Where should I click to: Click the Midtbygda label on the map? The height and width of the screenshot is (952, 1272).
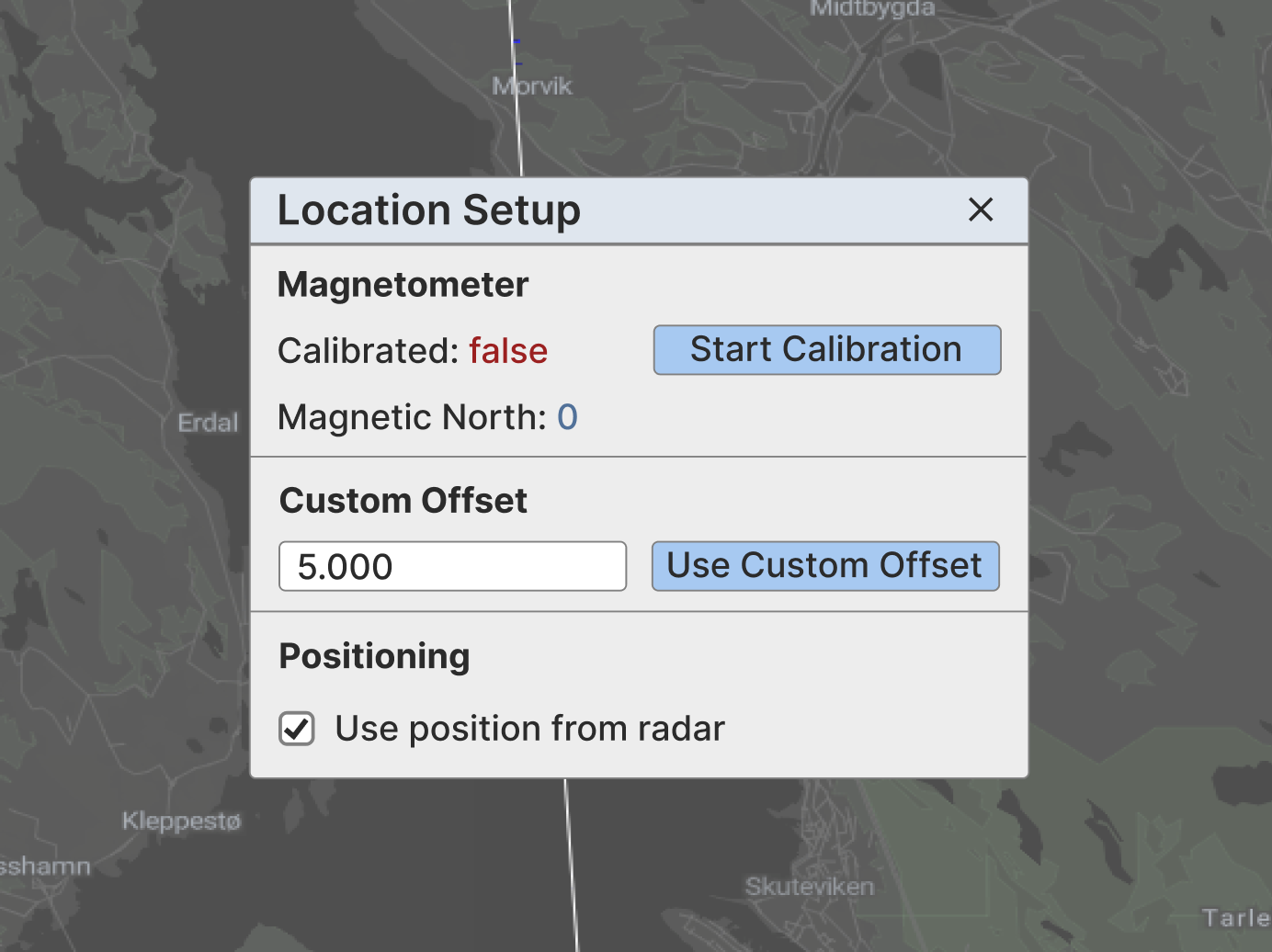tap(872, 9)
